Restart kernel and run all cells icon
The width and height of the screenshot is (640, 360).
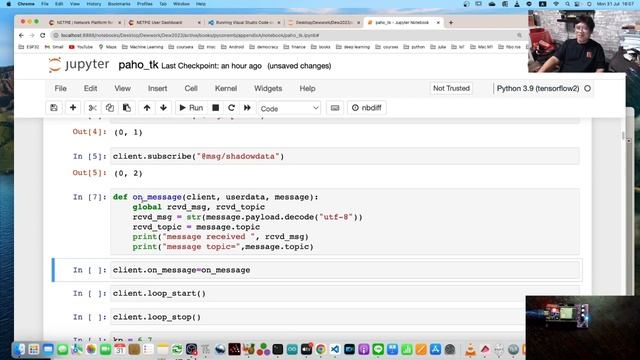[x=247, y=108]
